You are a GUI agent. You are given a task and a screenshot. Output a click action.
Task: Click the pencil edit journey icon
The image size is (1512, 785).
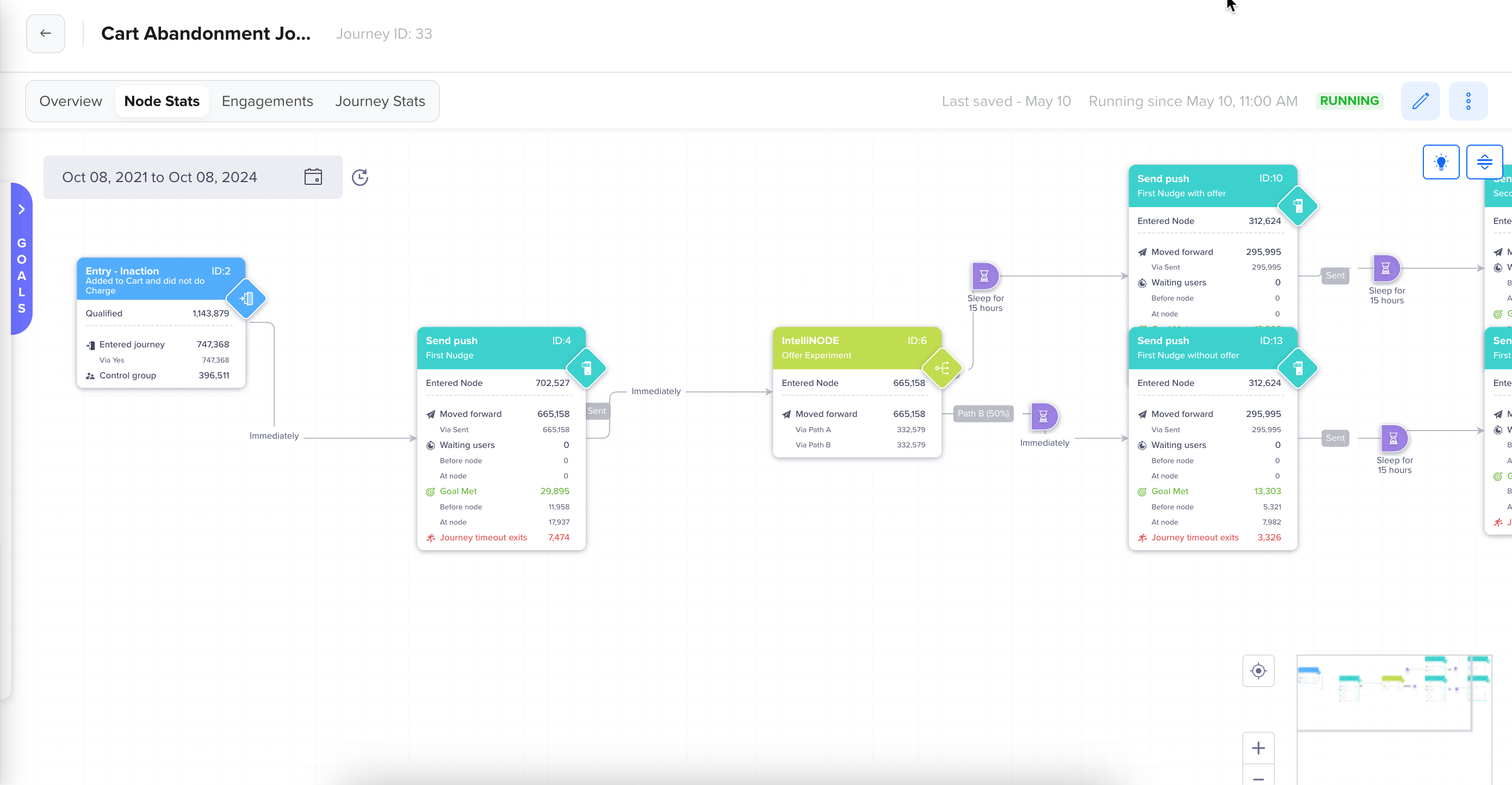[1420, 101]
